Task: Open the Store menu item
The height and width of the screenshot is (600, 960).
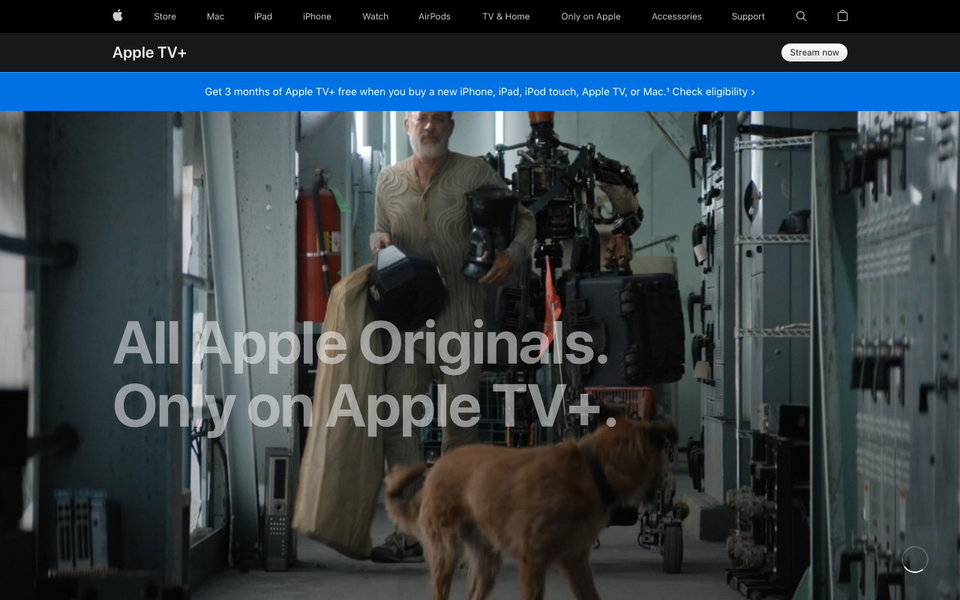Action: coord(165,17)
